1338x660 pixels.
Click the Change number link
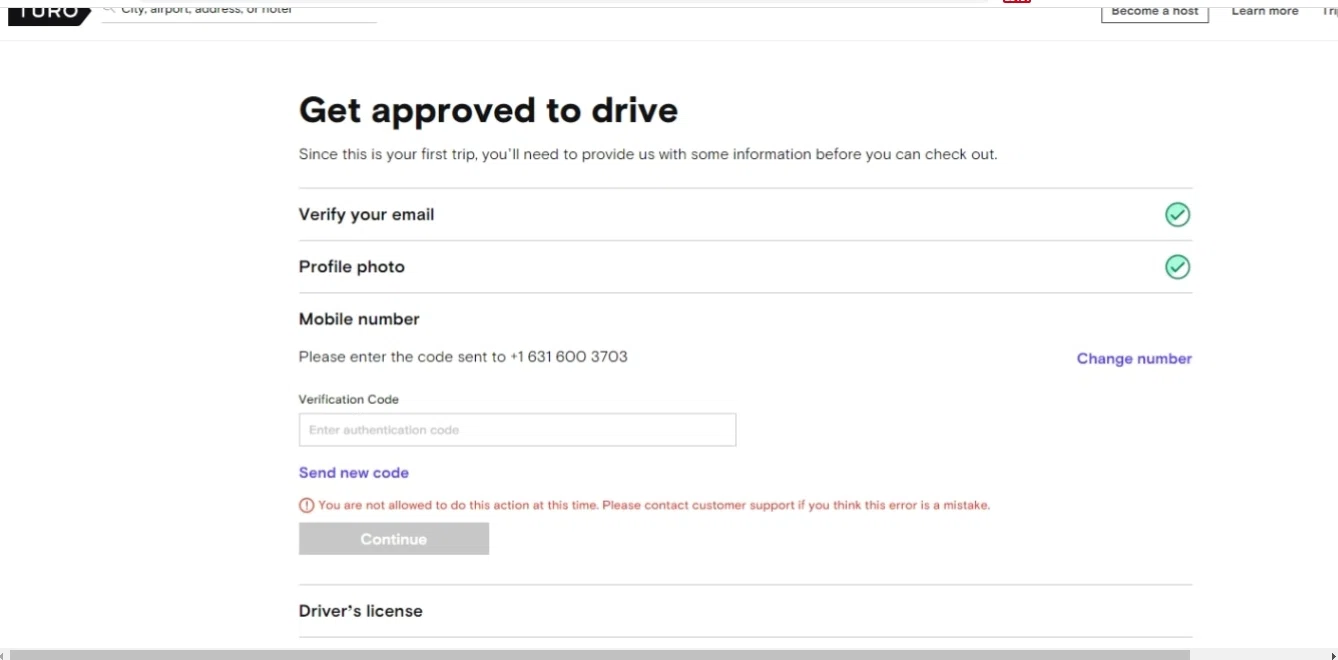[x=1134, y=359]
